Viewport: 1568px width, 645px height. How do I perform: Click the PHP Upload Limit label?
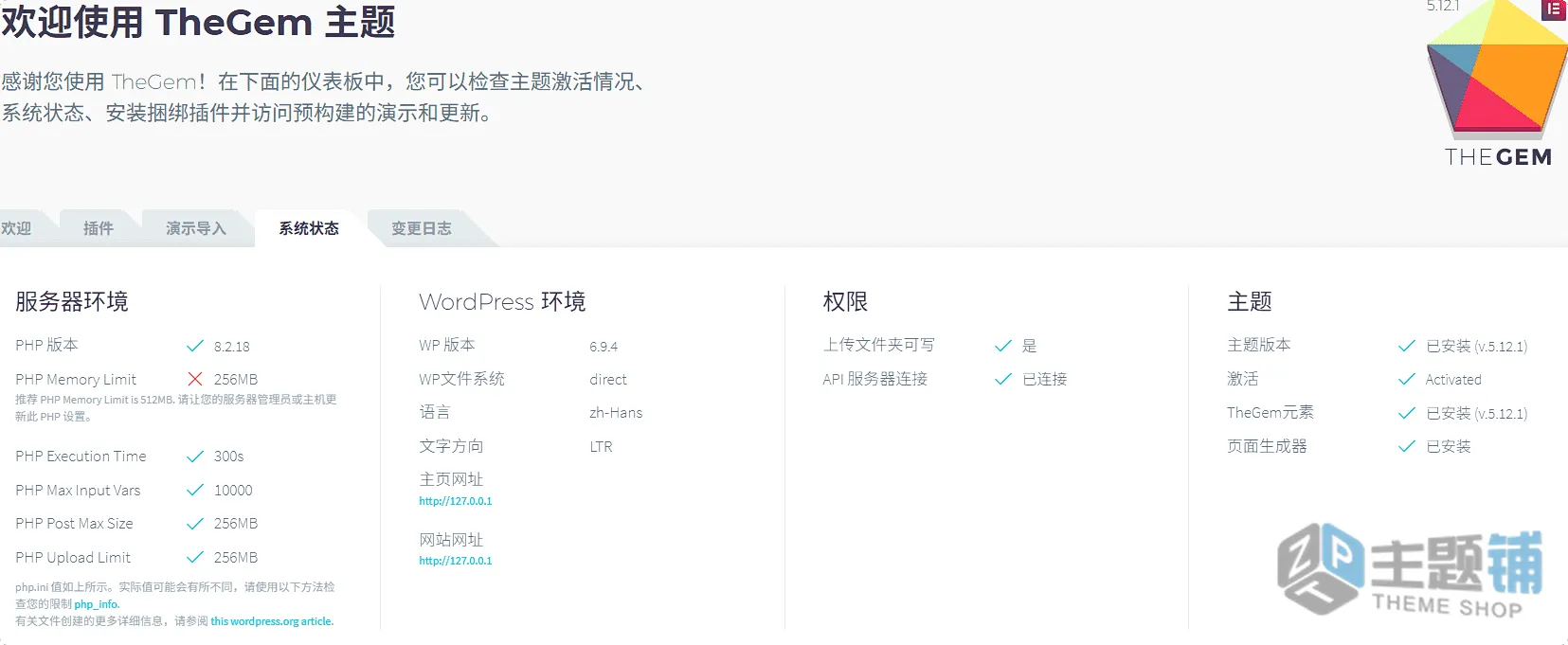coord(73,557)
